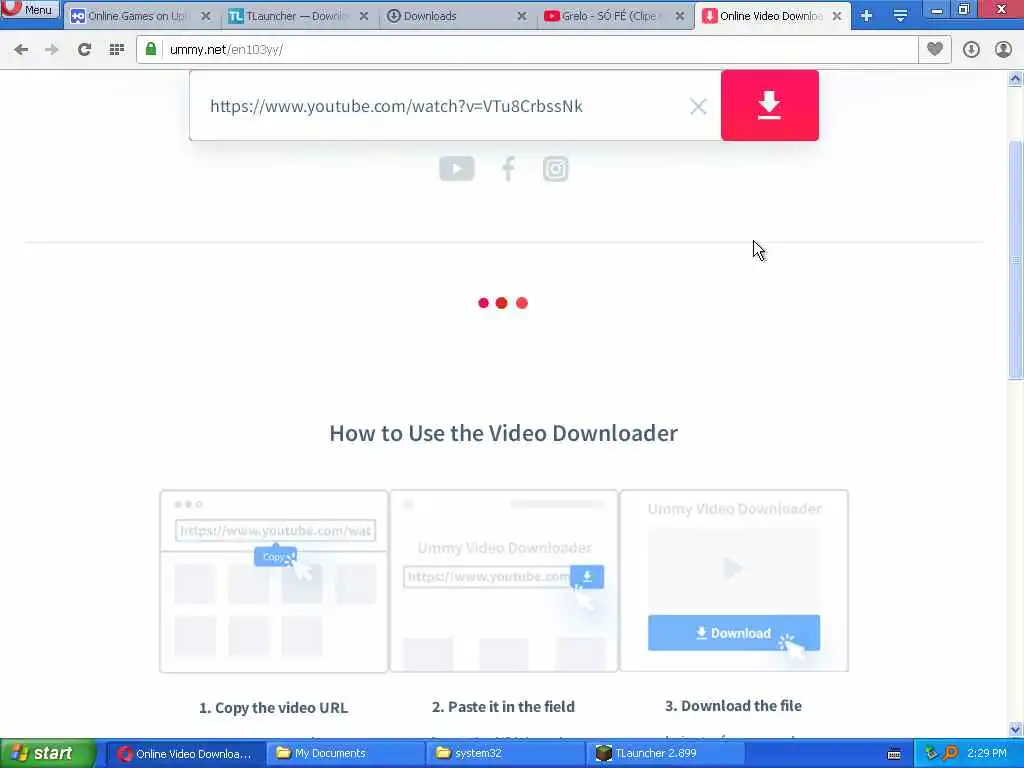The image size is (1024, 768).
Task: Open the tab list menu icon
Action: [900, 16]
